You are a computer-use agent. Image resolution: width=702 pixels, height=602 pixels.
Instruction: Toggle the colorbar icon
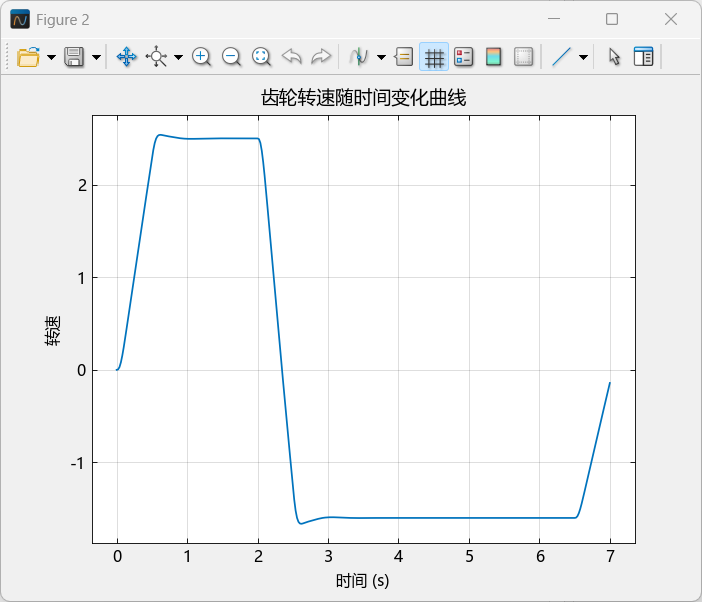(x=493, y=57)
